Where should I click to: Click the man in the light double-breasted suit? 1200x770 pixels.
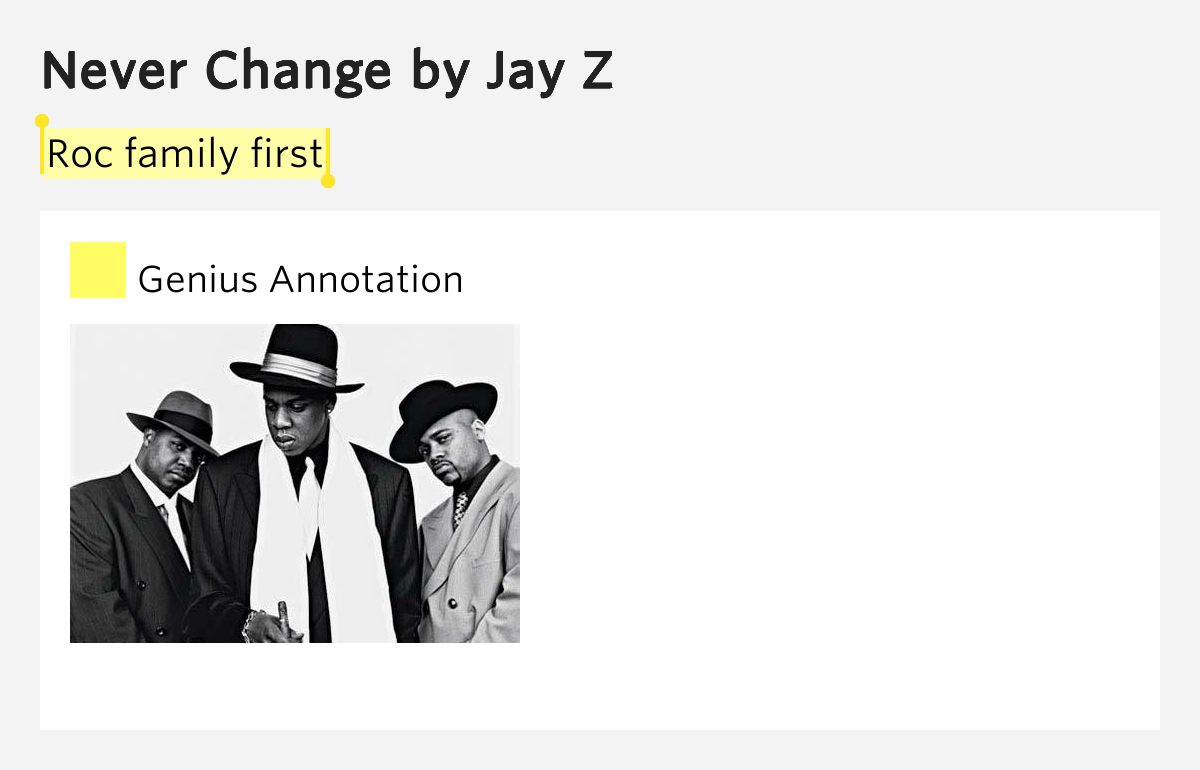pyautogui.click(x=470, y=540)
